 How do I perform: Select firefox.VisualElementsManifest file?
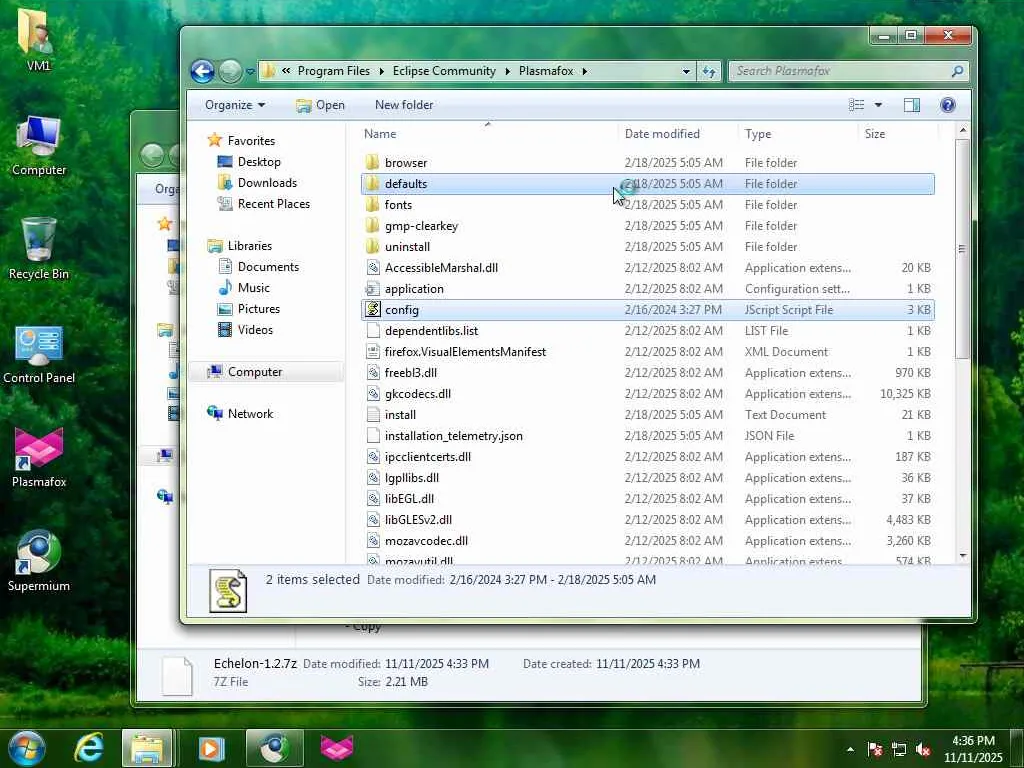[x=465, y=352]
